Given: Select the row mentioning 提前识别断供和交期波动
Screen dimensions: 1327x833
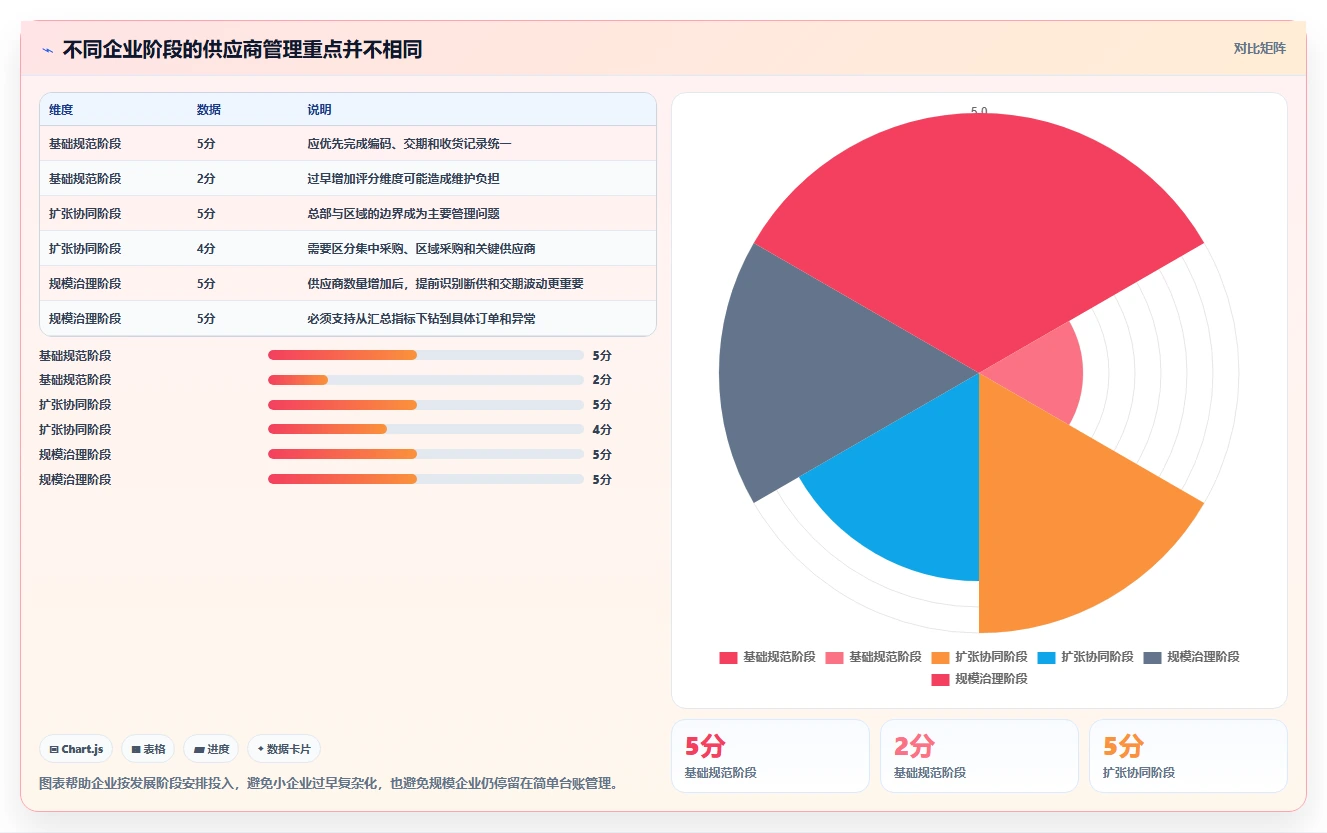Looking at the screenshot, I should (348, 284).
